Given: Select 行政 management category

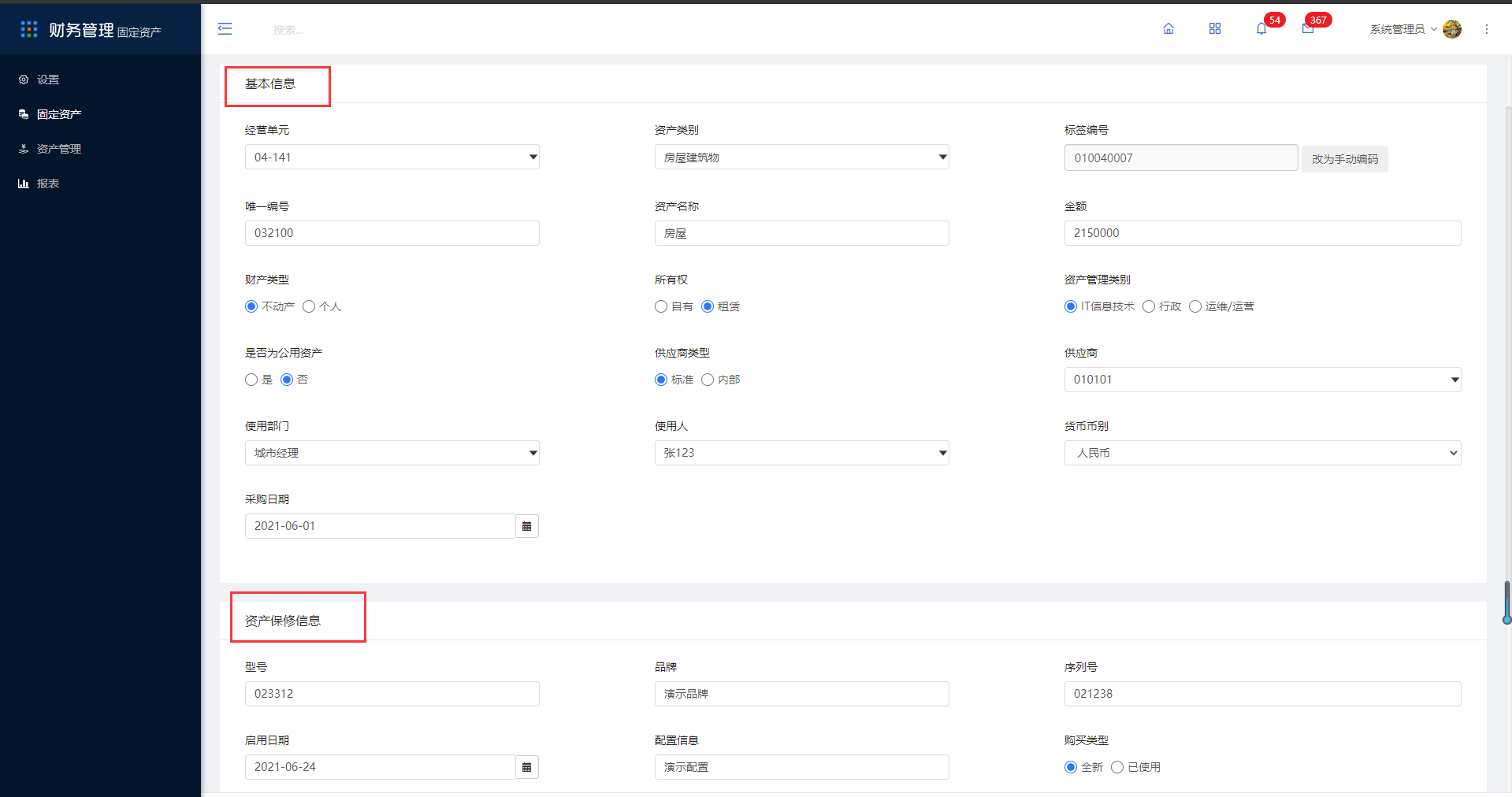Looking at the screenshot, I should coord(1149,306).
